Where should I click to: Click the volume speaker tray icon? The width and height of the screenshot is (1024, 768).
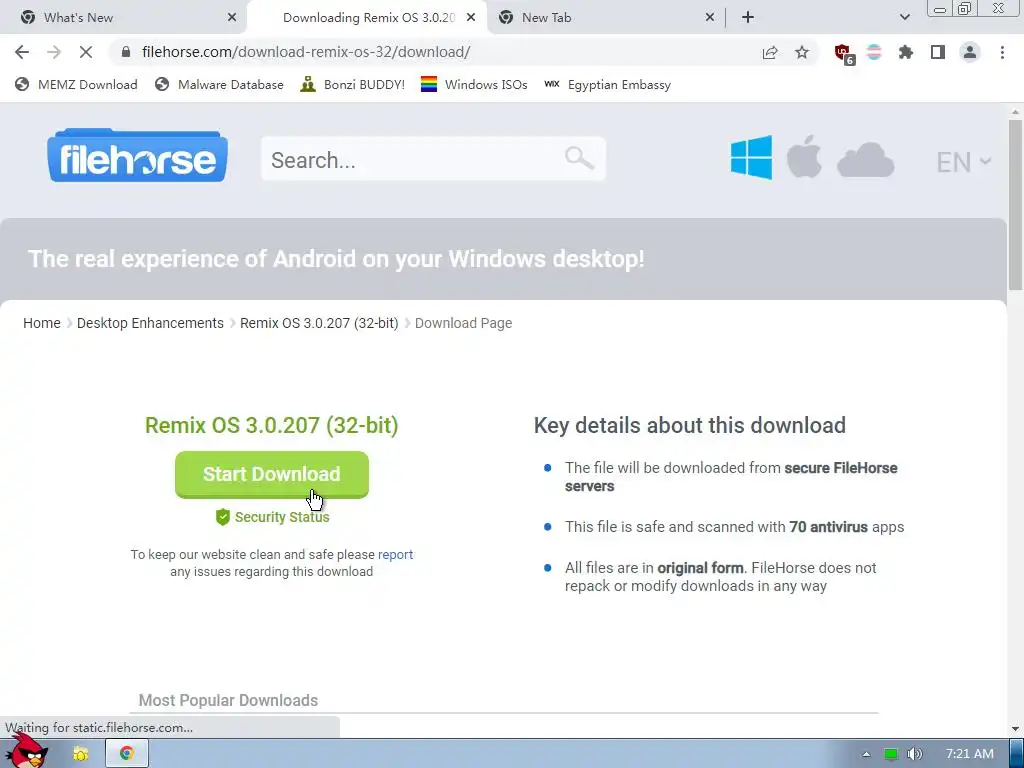[914, 754]
